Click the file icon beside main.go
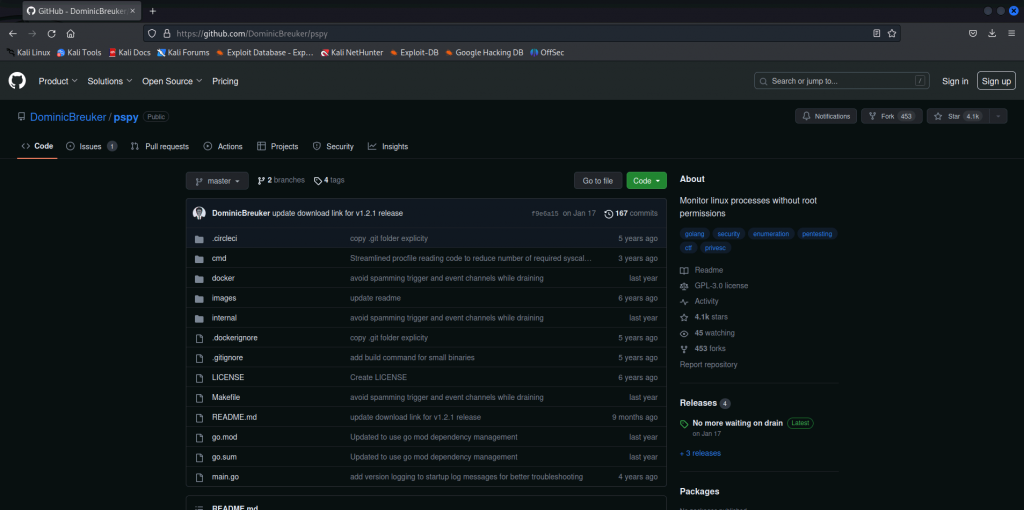 (x=199, y=477)
